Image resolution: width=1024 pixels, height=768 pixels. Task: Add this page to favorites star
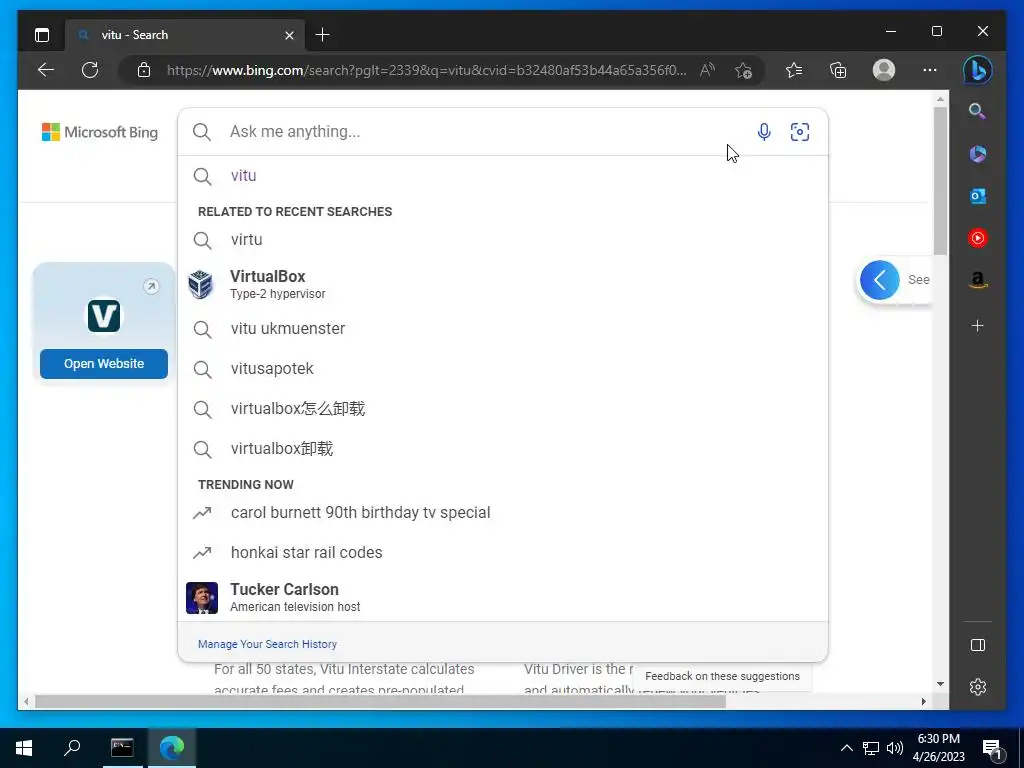[743, 70]
